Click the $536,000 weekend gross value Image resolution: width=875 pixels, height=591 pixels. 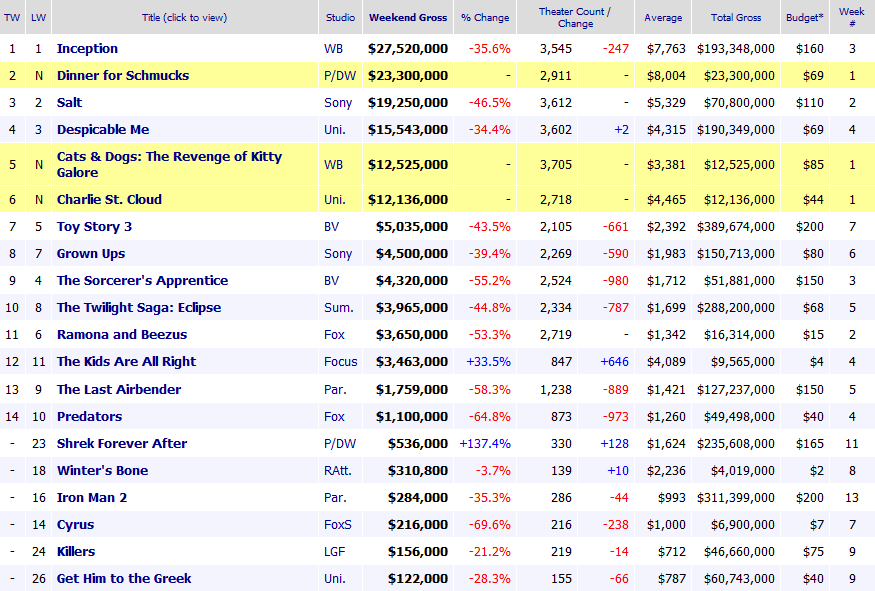coord(418,444)
